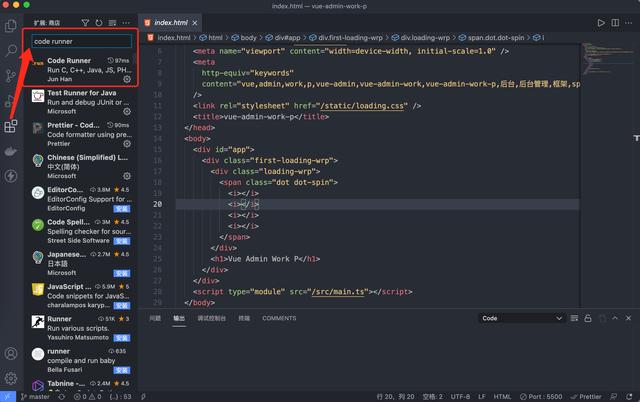This screenshot has width=640, height=402.
Task: Install runner by Bella Fusari
Action: (x=122, y=370)
